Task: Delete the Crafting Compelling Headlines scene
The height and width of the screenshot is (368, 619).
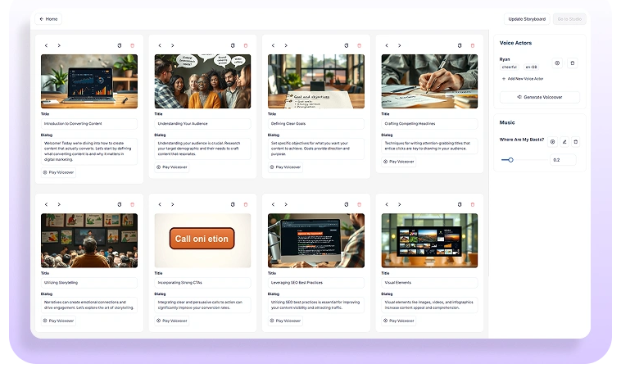Action: coord(473,45)
